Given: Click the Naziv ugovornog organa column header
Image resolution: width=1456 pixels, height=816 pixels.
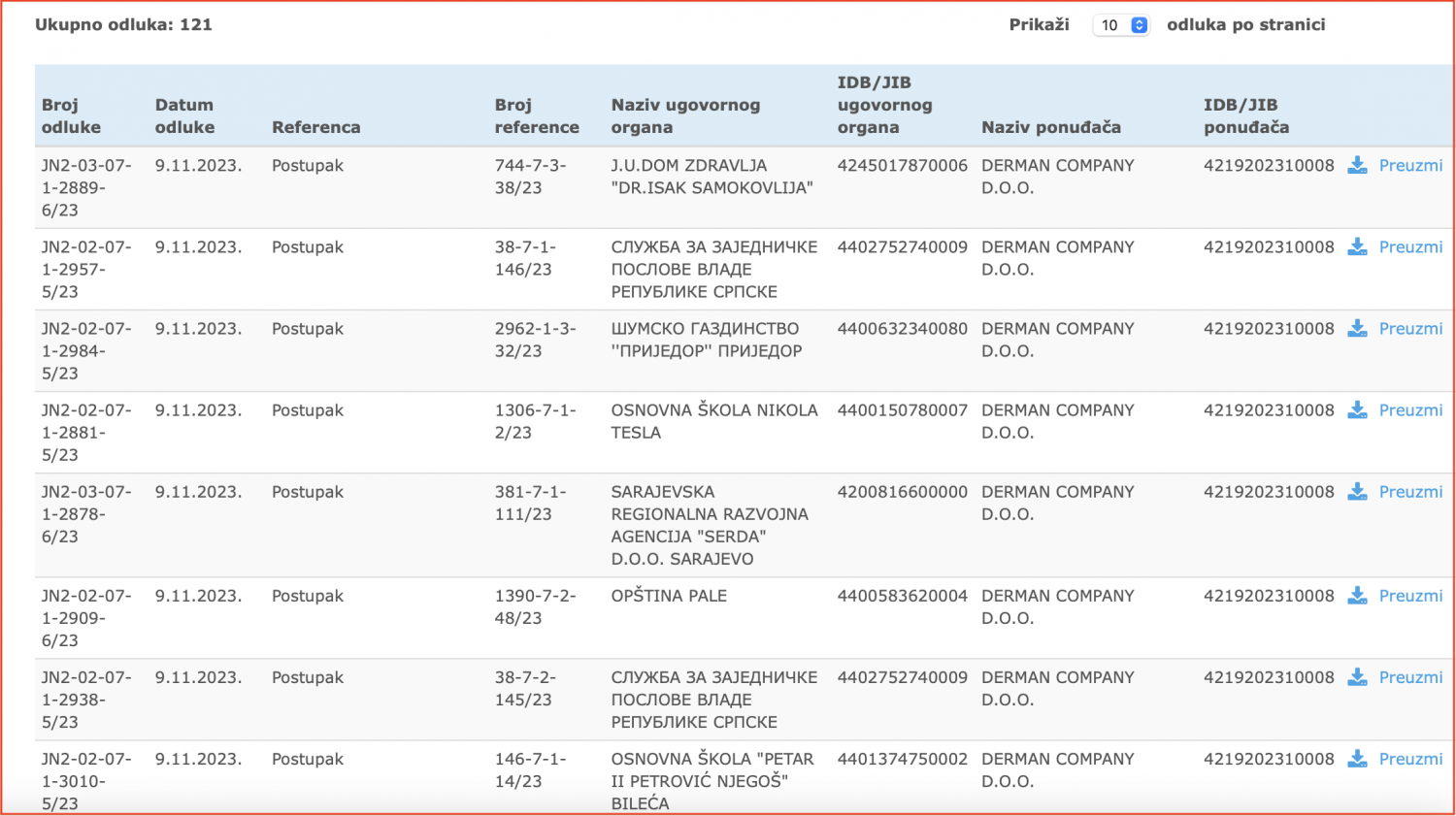Looking at the screenshot, I should 685,116.
